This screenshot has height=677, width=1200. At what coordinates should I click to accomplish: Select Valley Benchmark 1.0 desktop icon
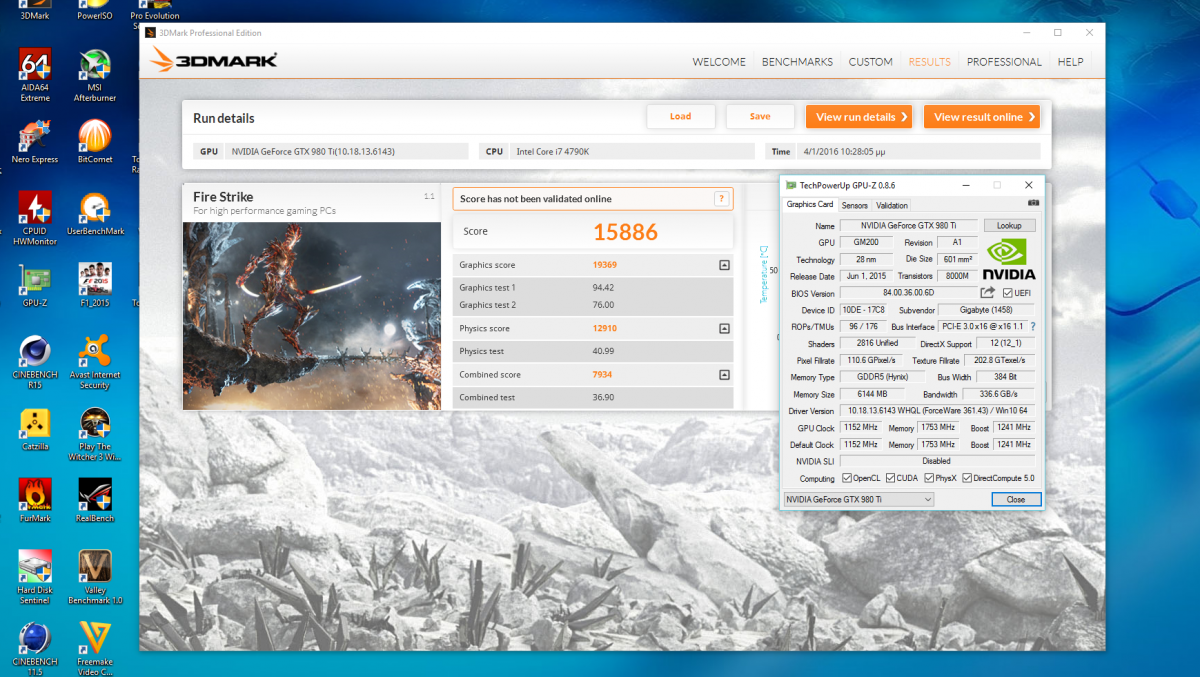coord(95,578)
